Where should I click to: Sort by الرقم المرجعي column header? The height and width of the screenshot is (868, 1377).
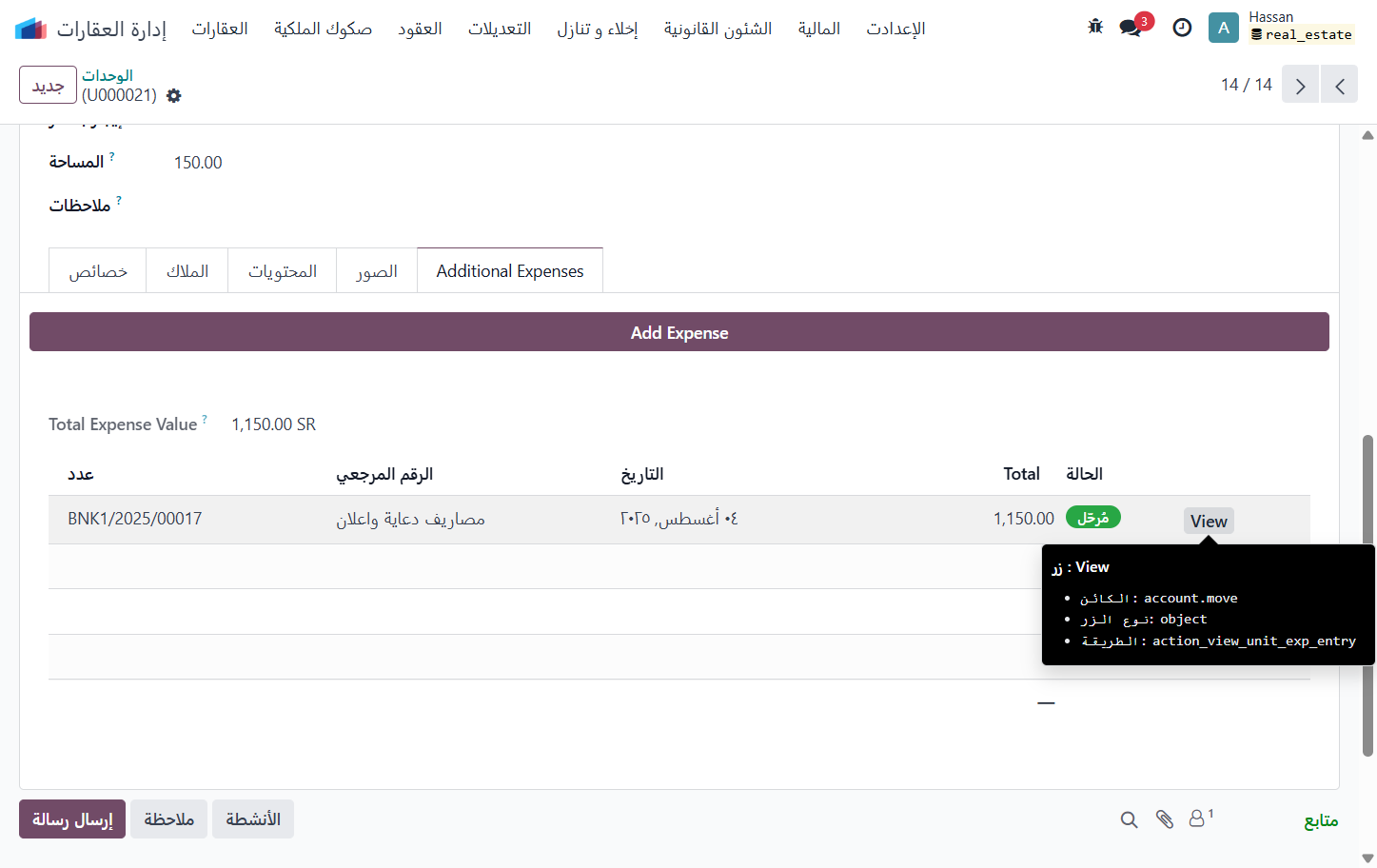click(384, 474)
